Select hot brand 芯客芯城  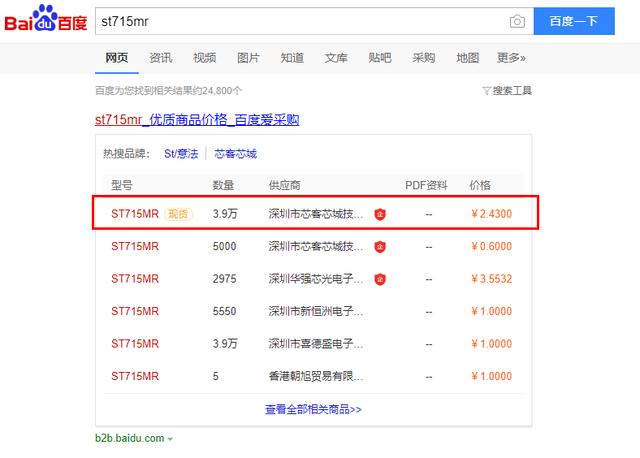pos(236,153)
